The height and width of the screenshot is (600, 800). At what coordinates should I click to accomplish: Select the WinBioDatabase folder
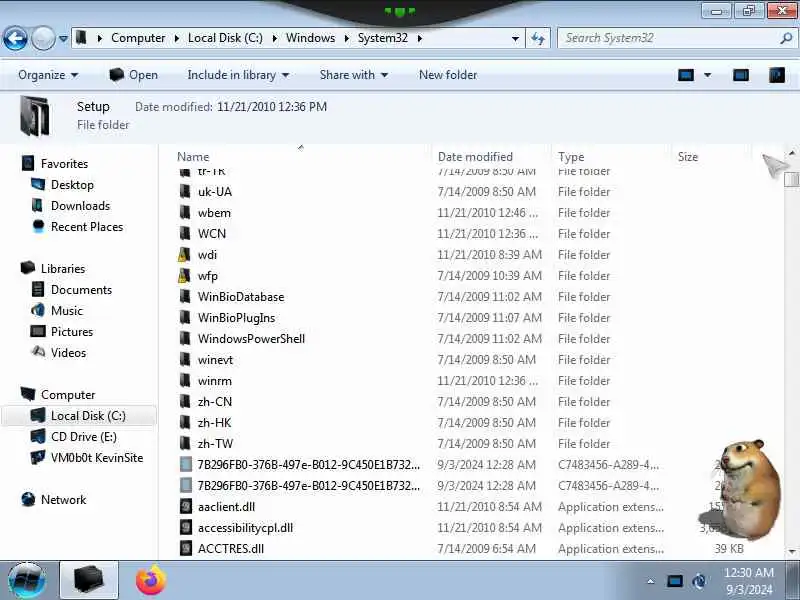(x=241, y=297)
